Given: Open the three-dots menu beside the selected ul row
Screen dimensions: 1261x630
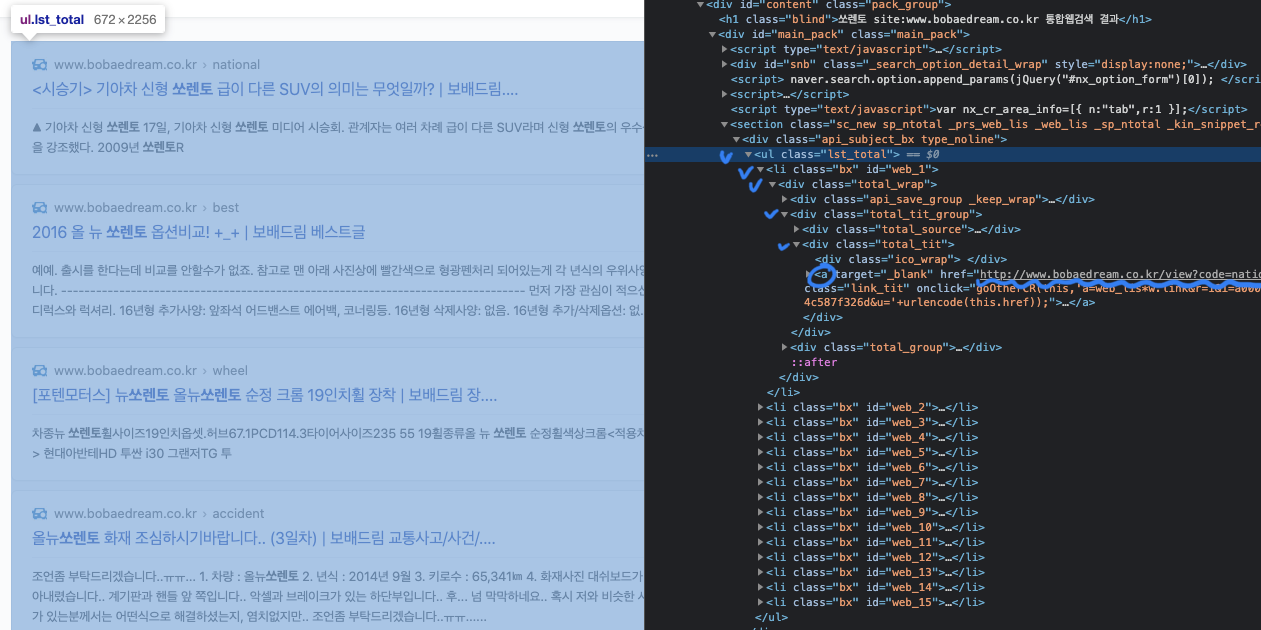Looking at the screenshot, I should (x=652, y=155).
